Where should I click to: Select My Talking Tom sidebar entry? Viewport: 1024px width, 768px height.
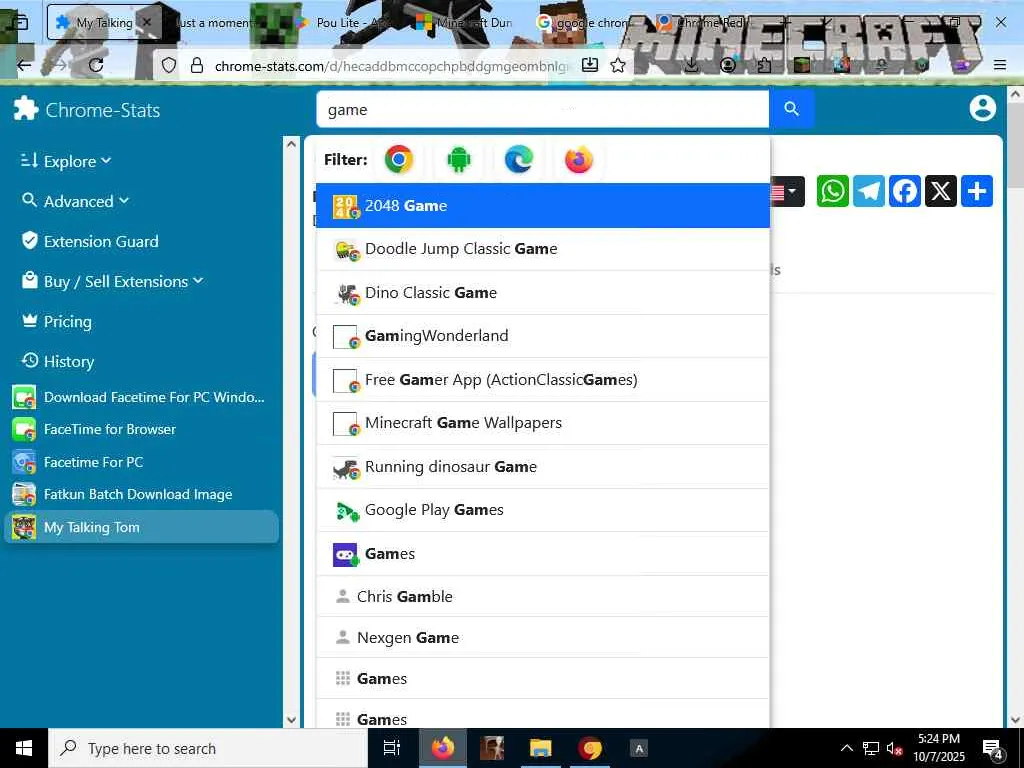[141, 527]
